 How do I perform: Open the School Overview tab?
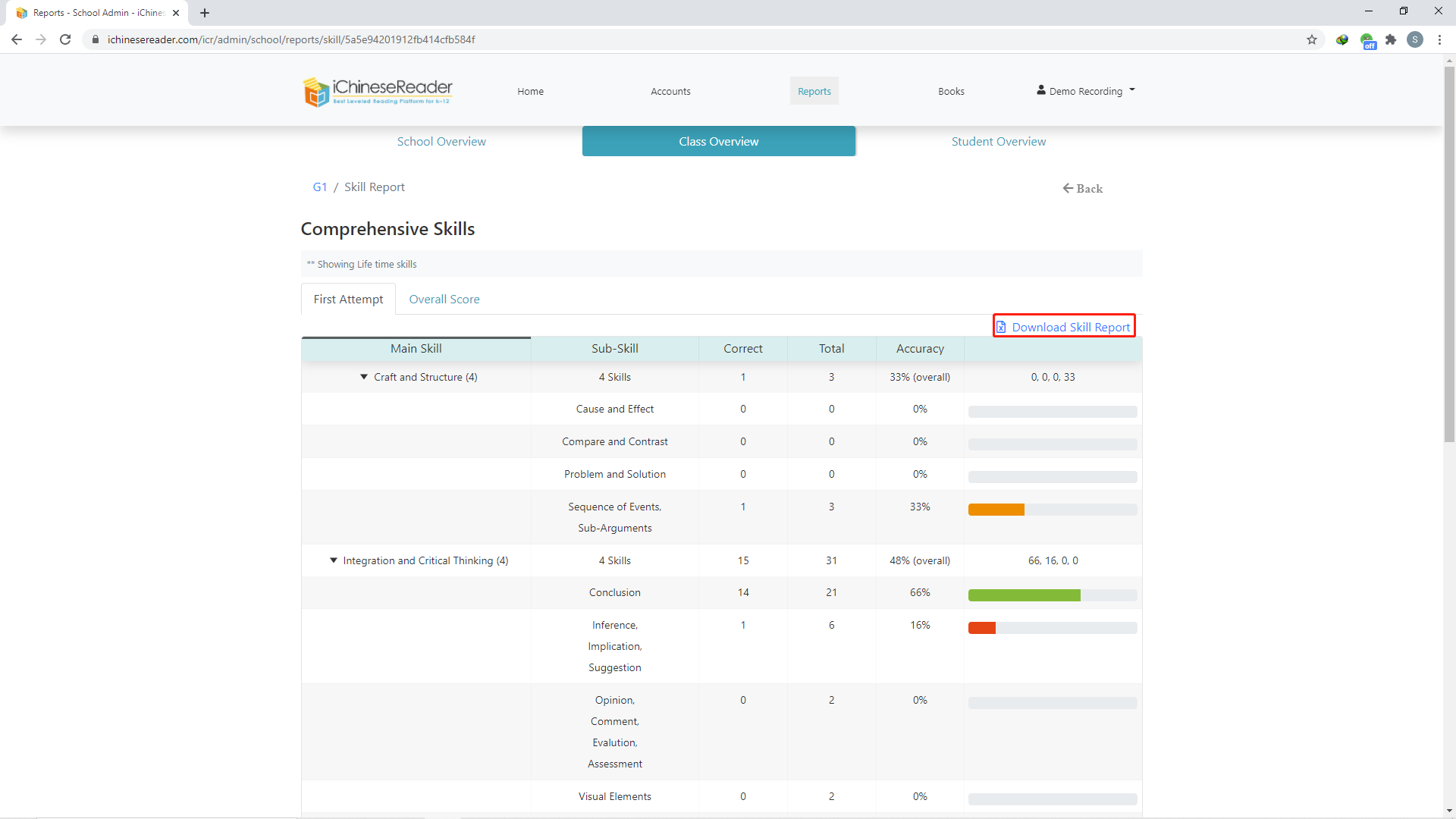tap(441, 142)
